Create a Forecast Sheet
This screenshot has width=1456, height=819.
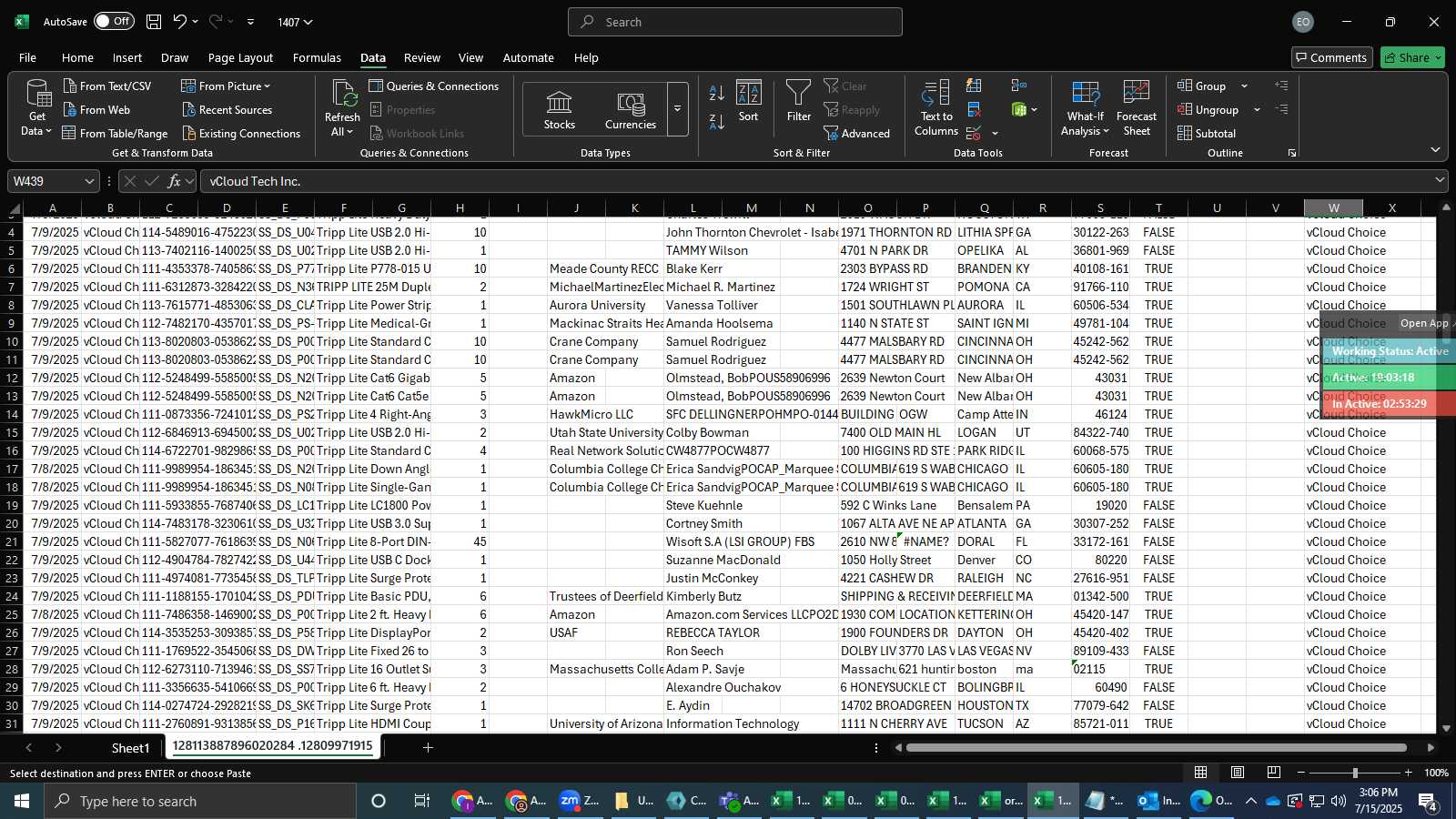coord(1137,108)
